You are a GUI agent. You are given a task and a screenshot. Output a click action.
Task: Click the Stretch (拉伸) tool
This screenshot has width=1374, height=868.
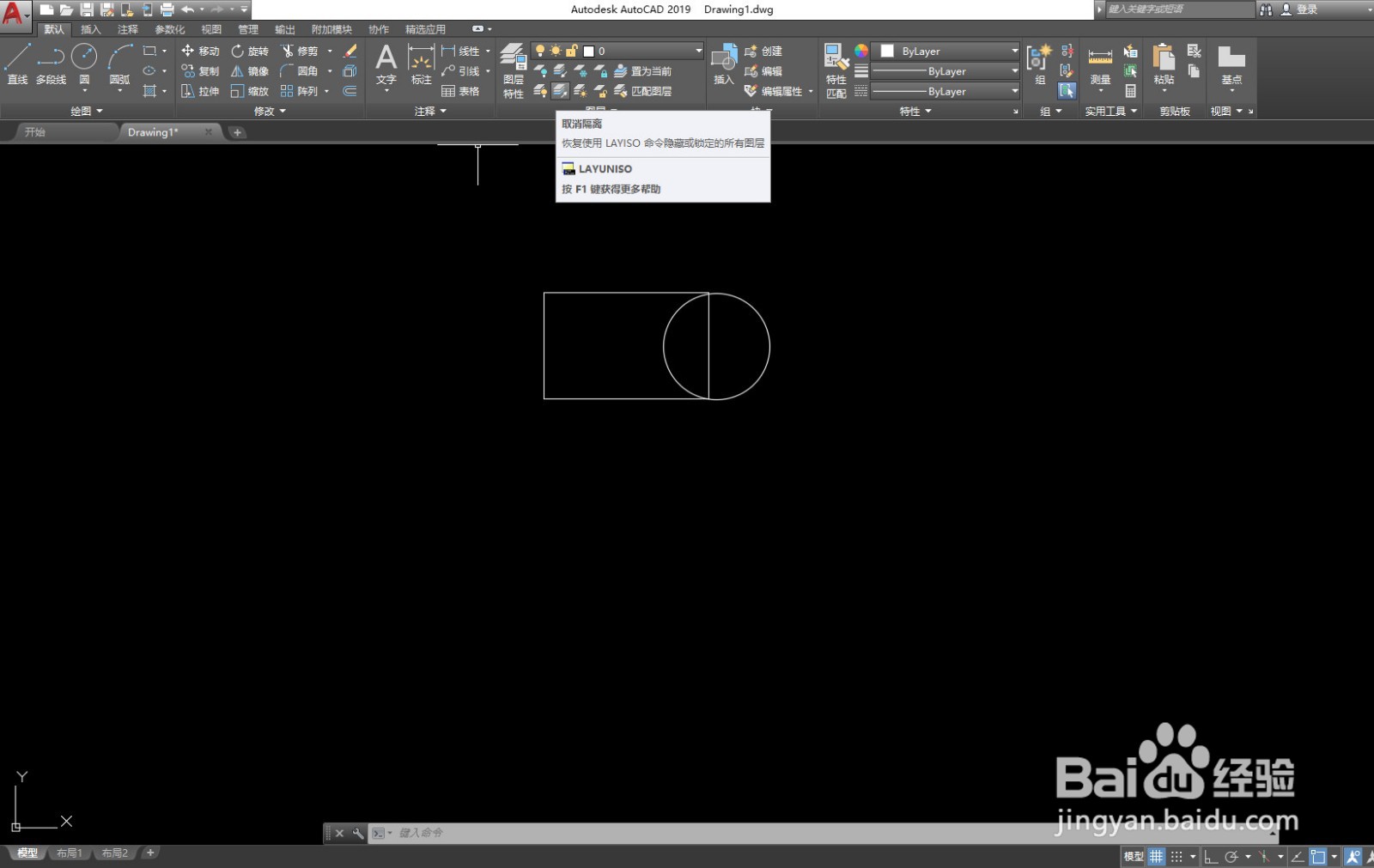pyautogui.click(x=200, y=91)
